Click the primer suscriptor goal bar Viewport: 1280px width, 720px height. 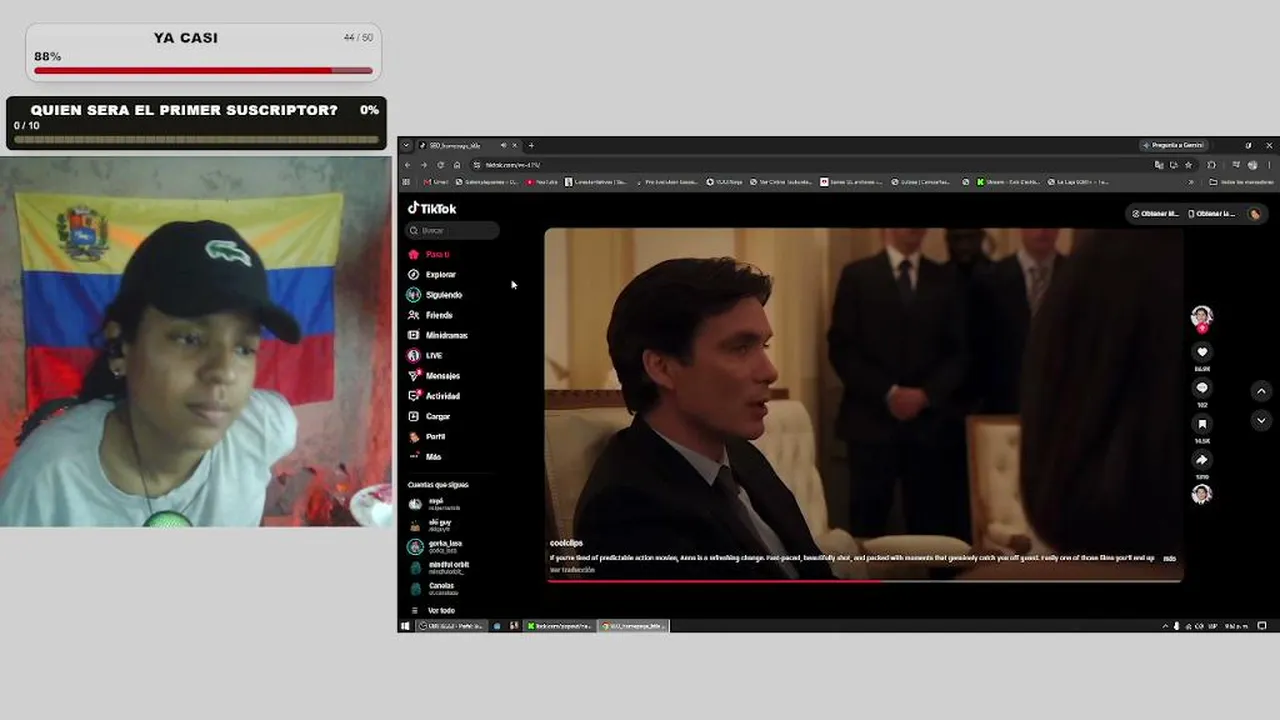(196, 139)
